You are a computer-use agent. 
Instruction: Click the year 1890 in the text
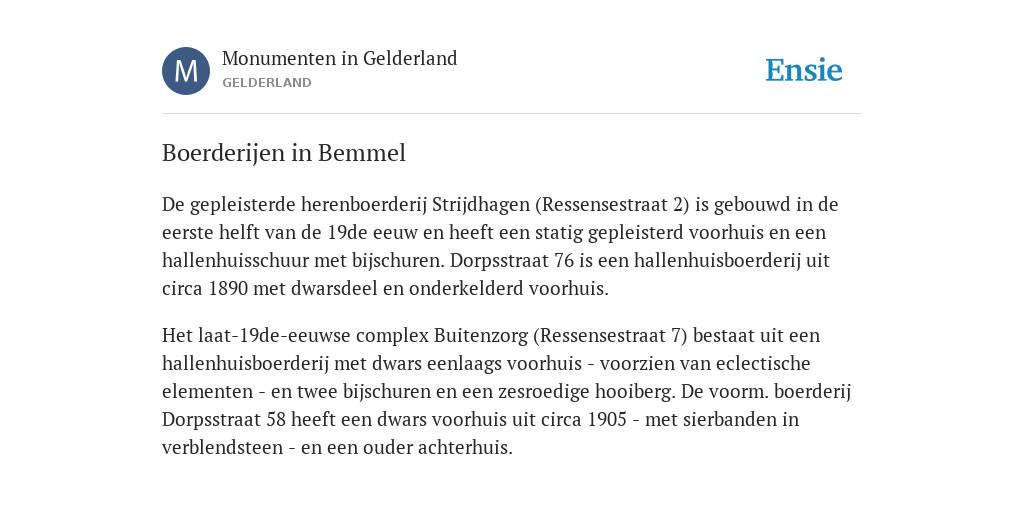228,289
